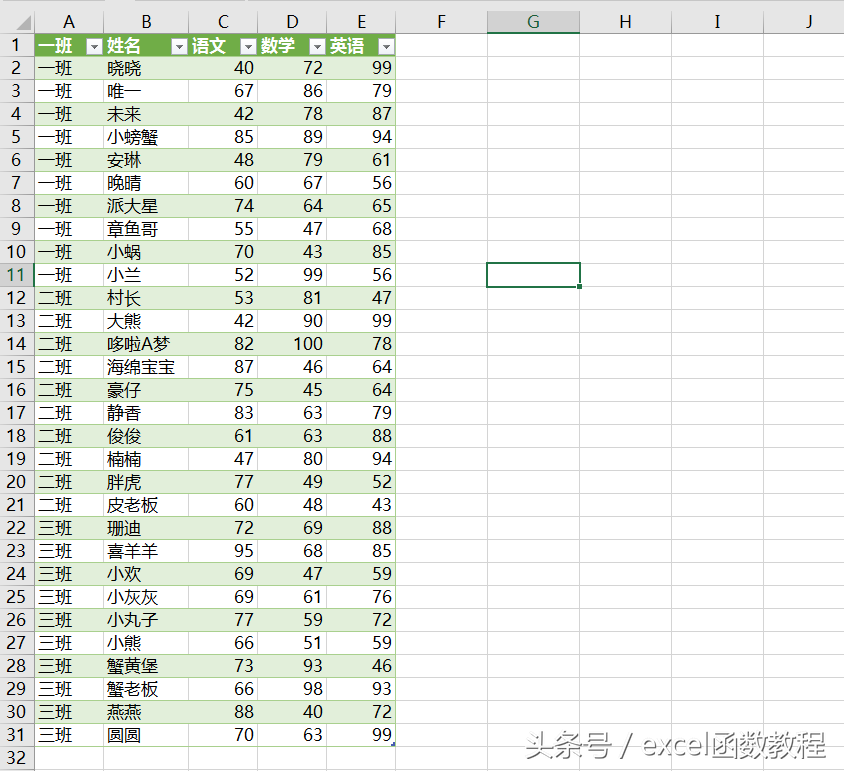Image resolution: width=844 pixels, height=771 pixels.
Task: Select row 11 header
Action: coord(17,275)
